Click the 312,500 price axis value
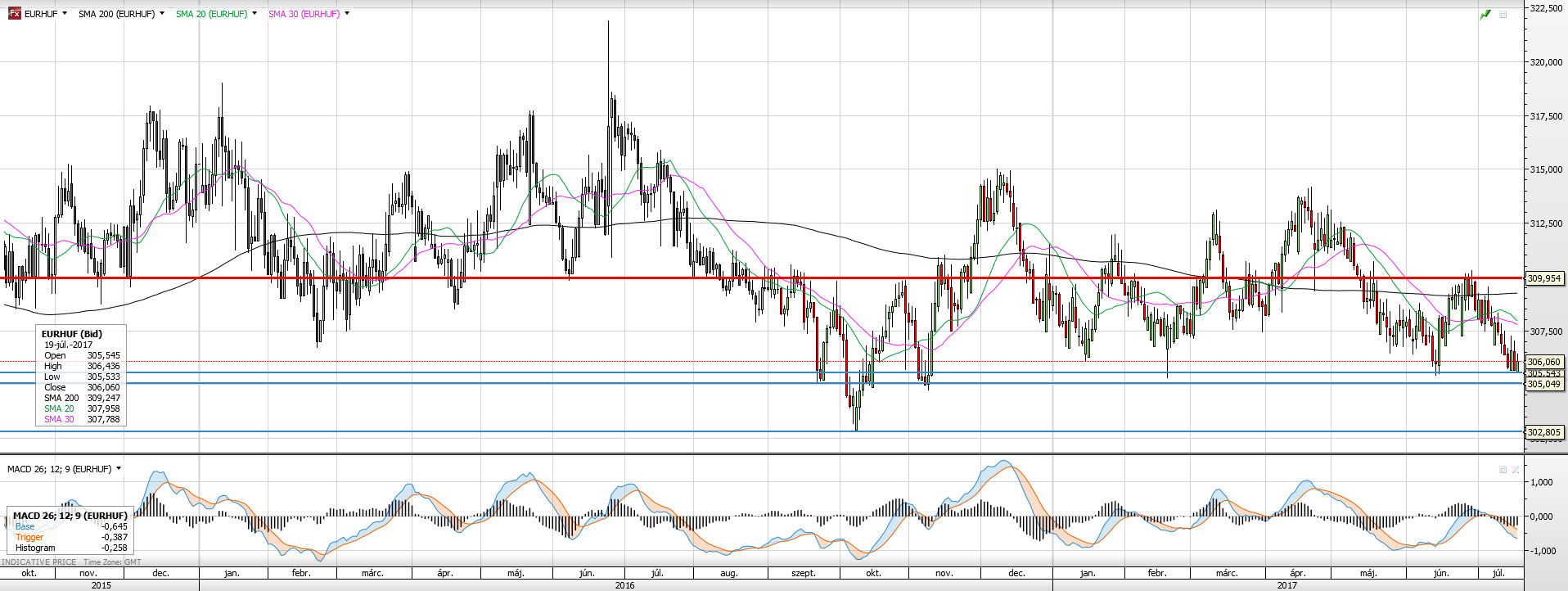 coord(1546,223)
